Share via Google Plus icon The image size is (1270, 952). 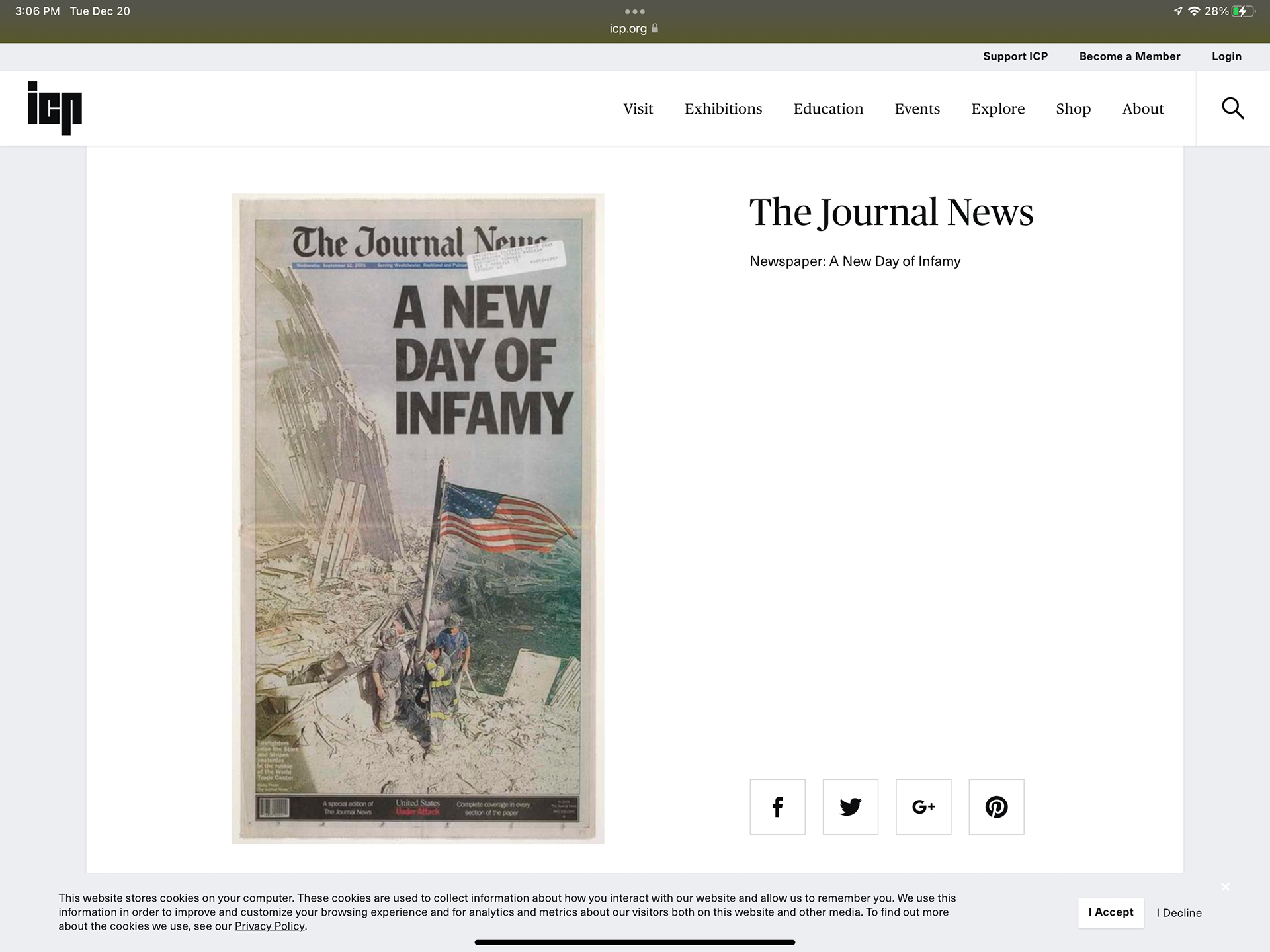coord(923,806)
